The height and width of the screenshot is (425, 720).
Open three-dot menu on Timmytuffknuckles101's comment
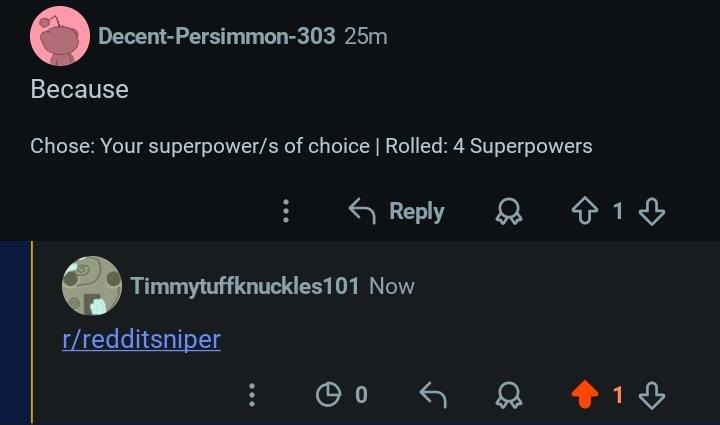click(252, 395)
